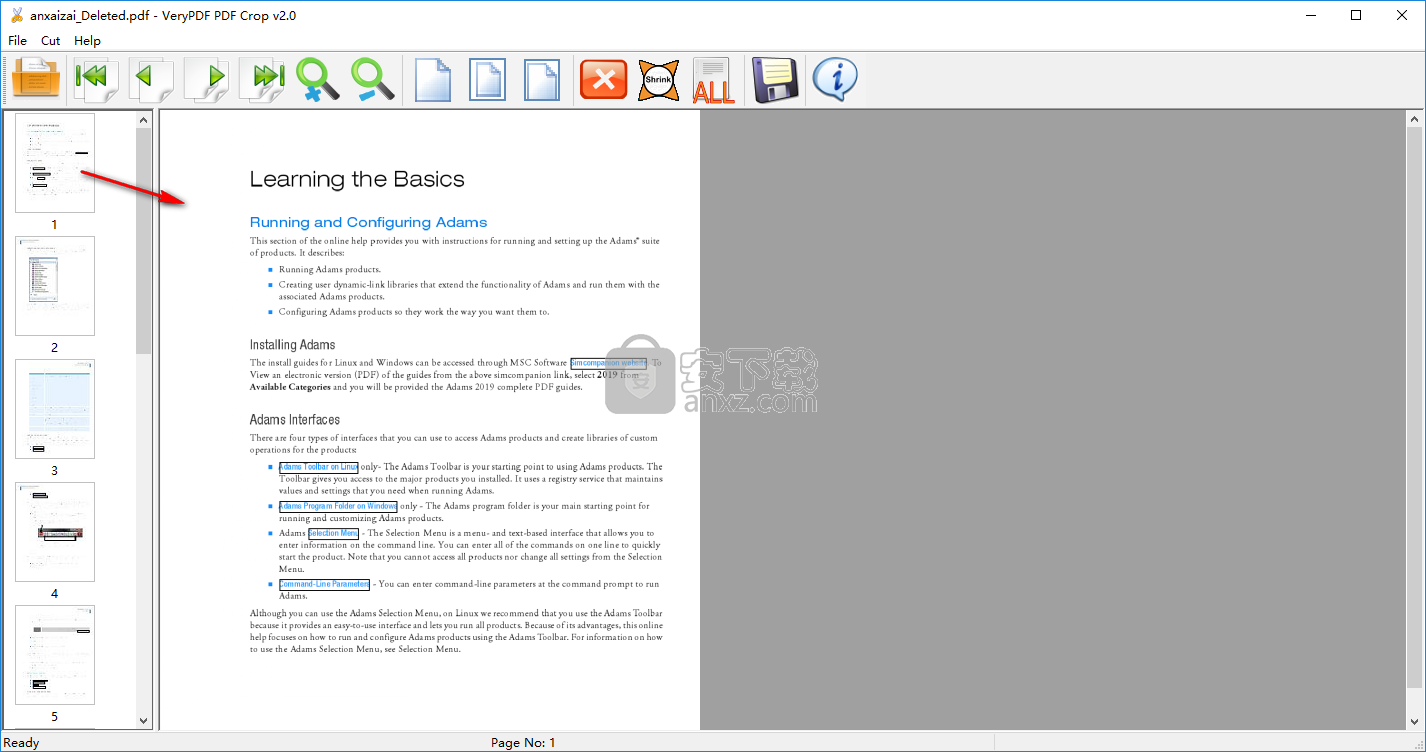
Task: Open the Adams Program Folder on Windows link
Action: pos(338,506)
